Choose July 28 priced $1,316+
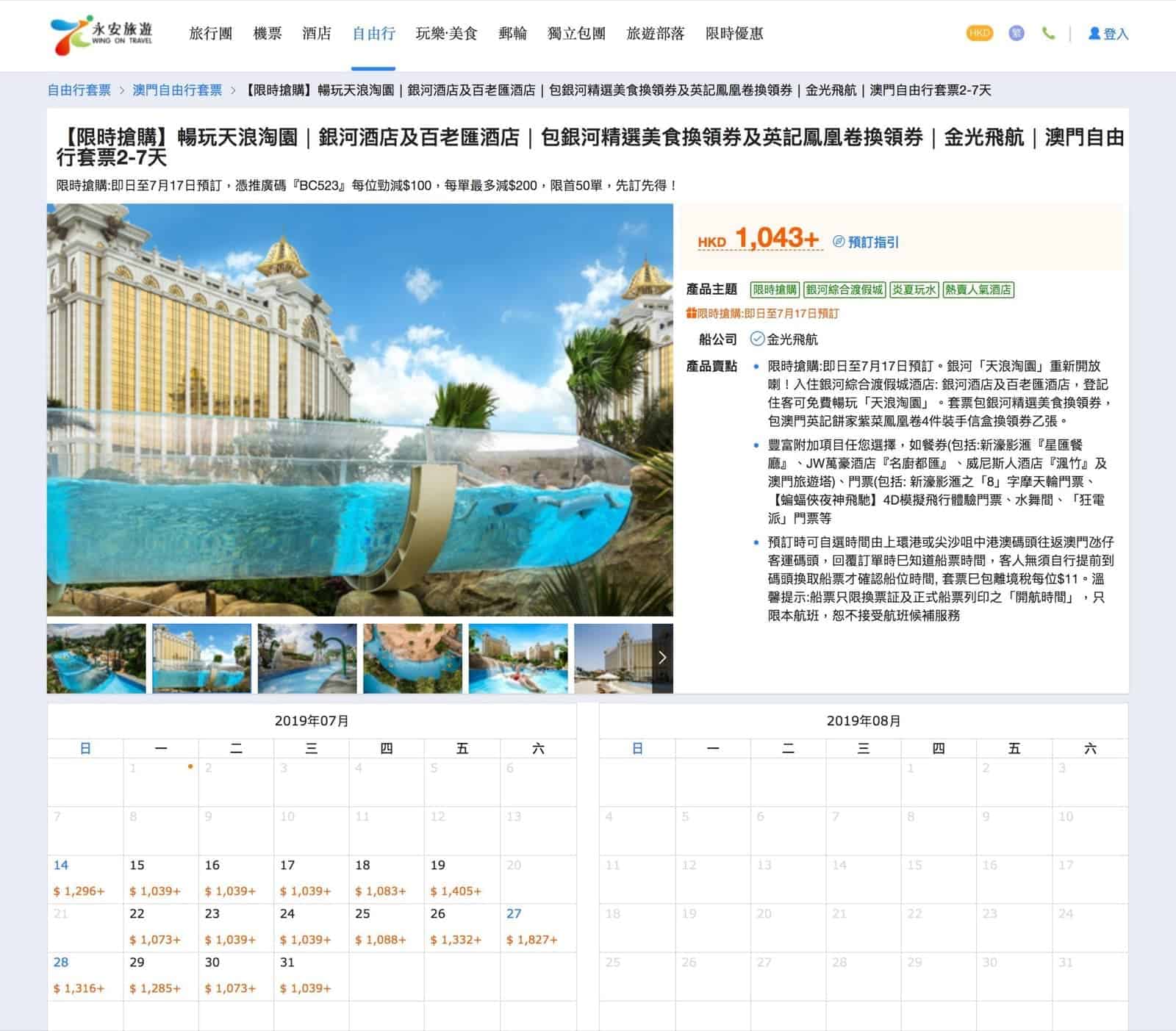Viewport: 1176px width, 1031px height. click(85, 976)
